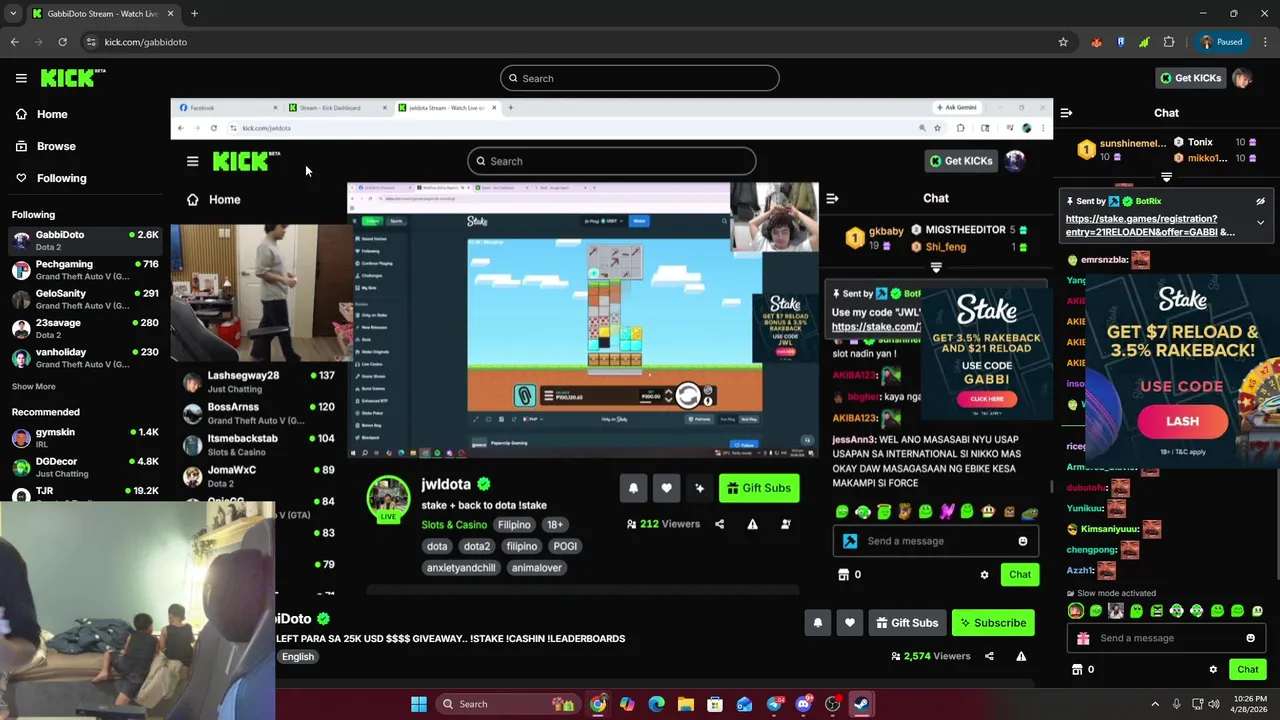Focus the main chat Send a message field

pyautogui.click(x=1165, y=638)
